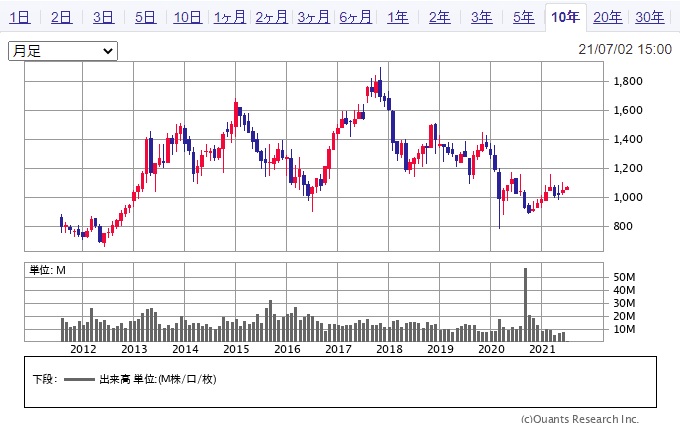Click the 10M volume axis label

(x=624, y=329)
